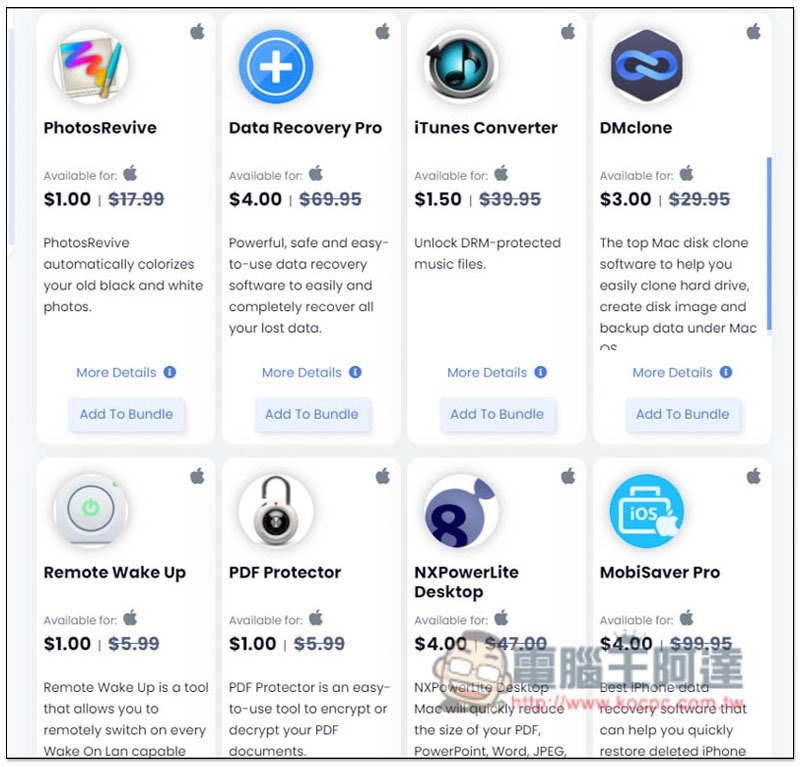Click the Data Recovery Pro plus icon

coord(276,67)
